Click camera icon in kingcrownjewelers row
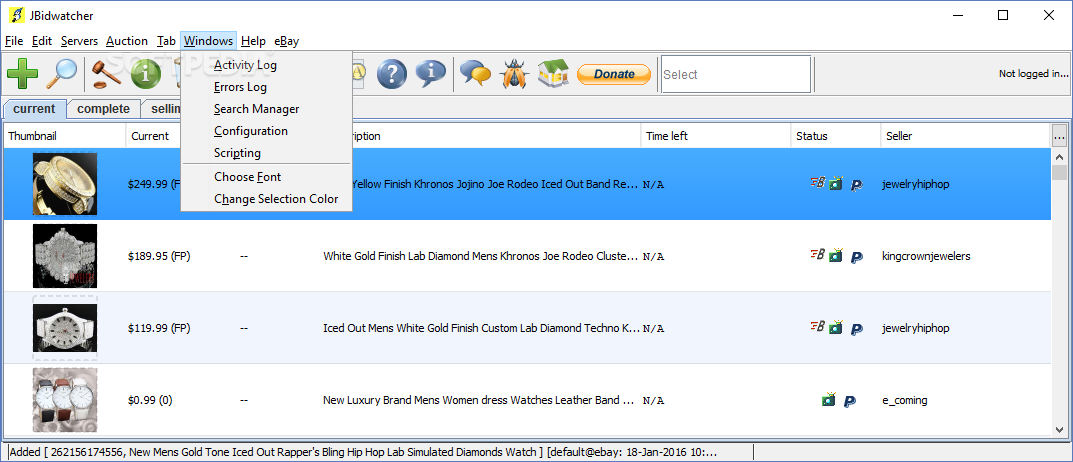Screen dimensions: 1073x462 [836, 255]
